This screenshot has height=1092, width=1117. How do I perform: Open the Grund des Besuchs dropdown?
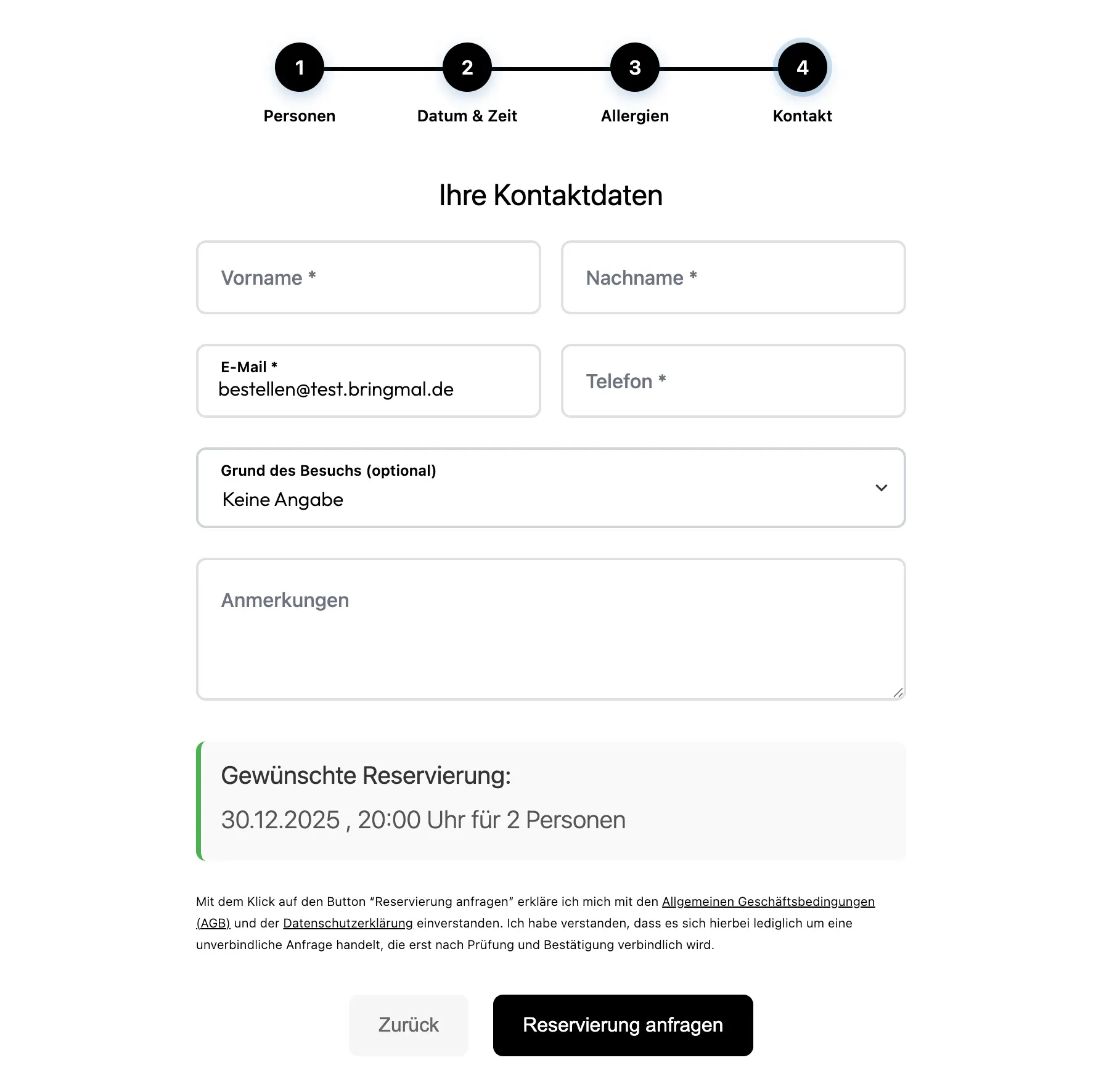550,487
